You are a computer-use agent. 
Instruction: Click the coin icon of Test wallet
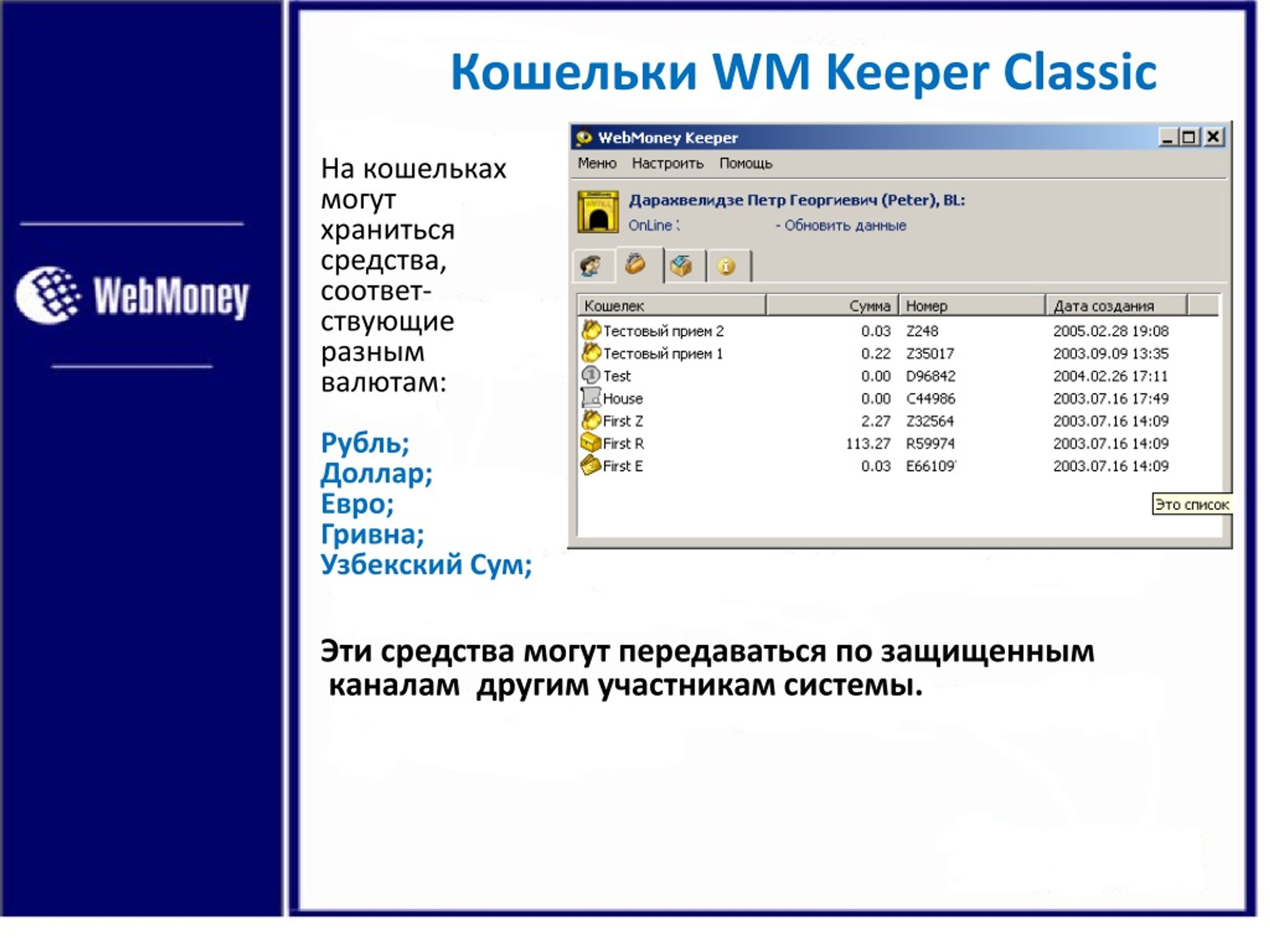tap(591, 375)
